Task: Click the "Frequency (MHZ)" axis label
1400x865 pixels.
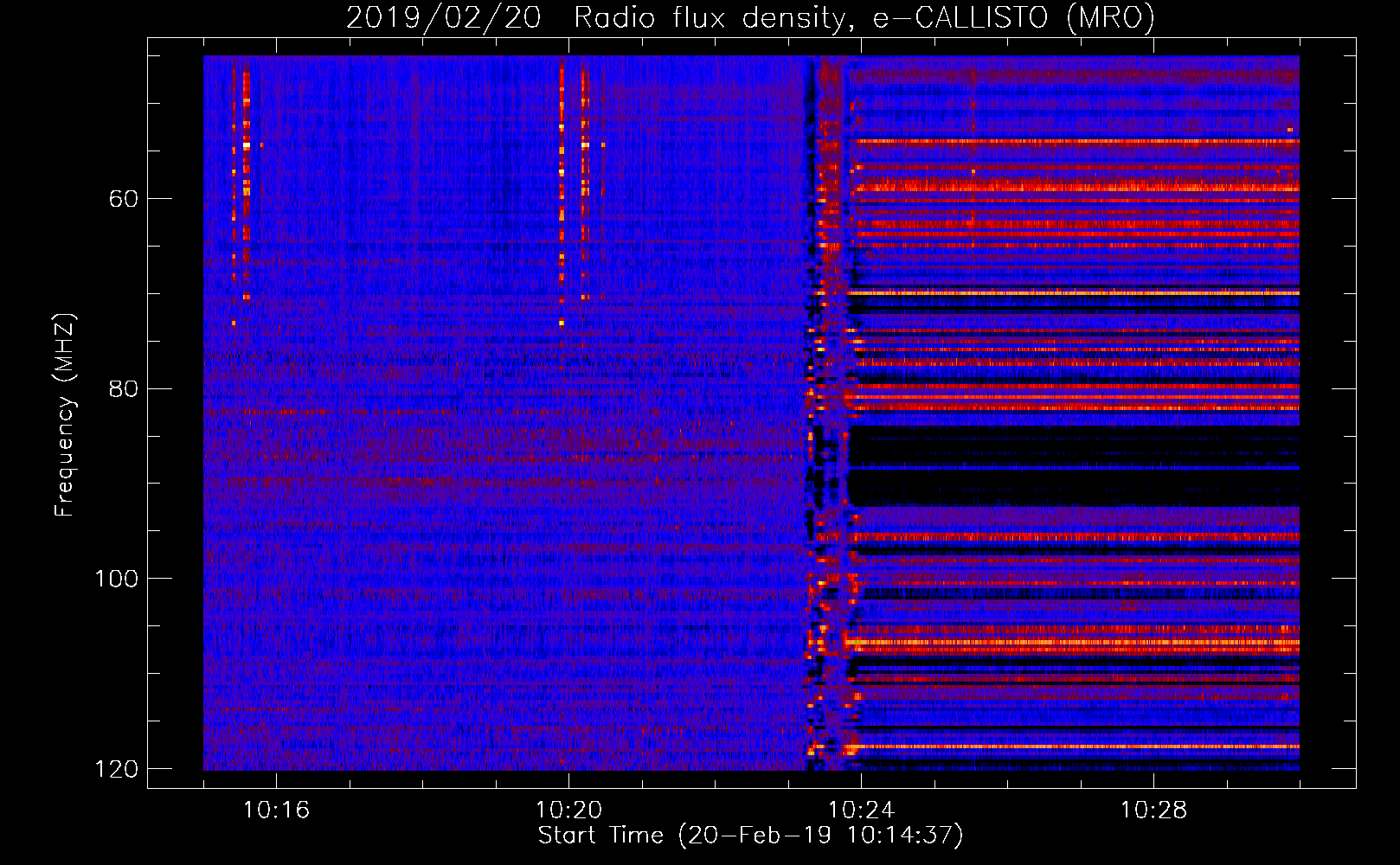Action: 65,414
